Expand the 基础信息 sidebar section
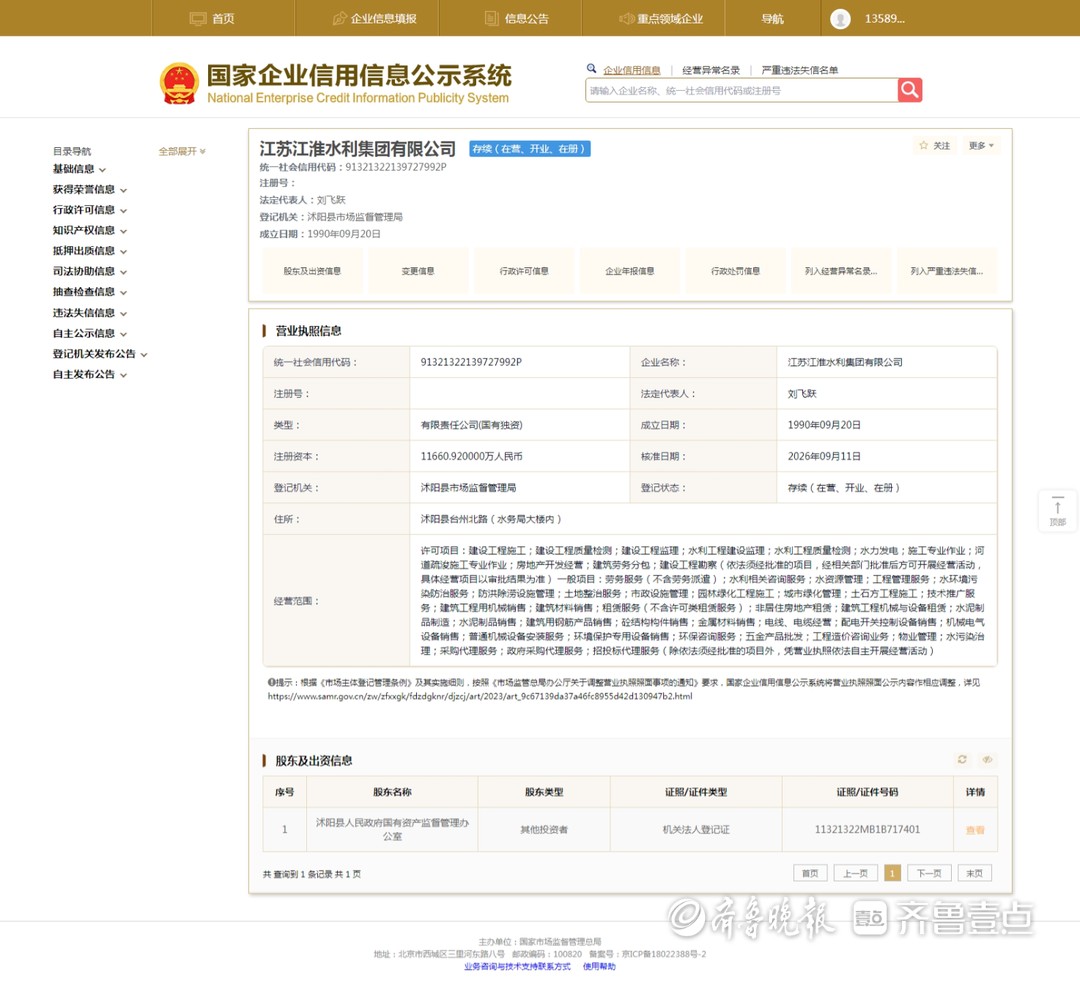The width and height of the screenshot is (1080, 985). click(x=79, y=169)
